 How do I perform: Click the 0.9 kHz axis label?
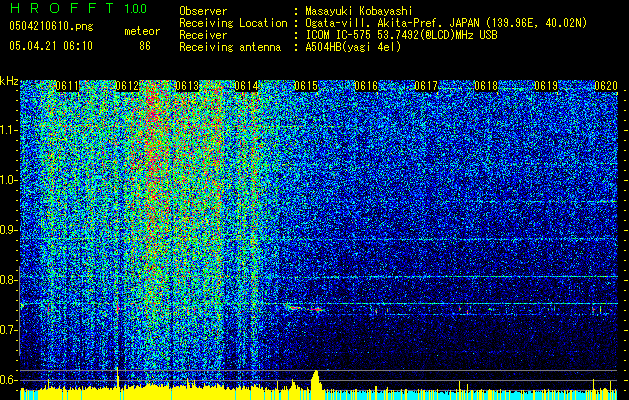point(9,230)
